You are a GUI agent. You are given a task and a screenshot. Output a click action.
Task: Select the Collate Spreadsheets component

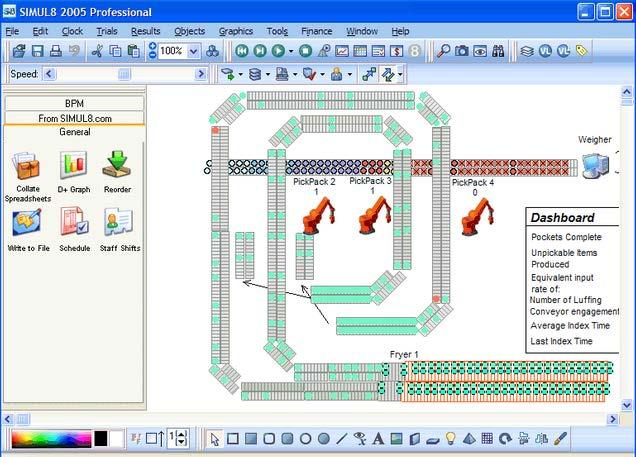click(x=28, y=177)
